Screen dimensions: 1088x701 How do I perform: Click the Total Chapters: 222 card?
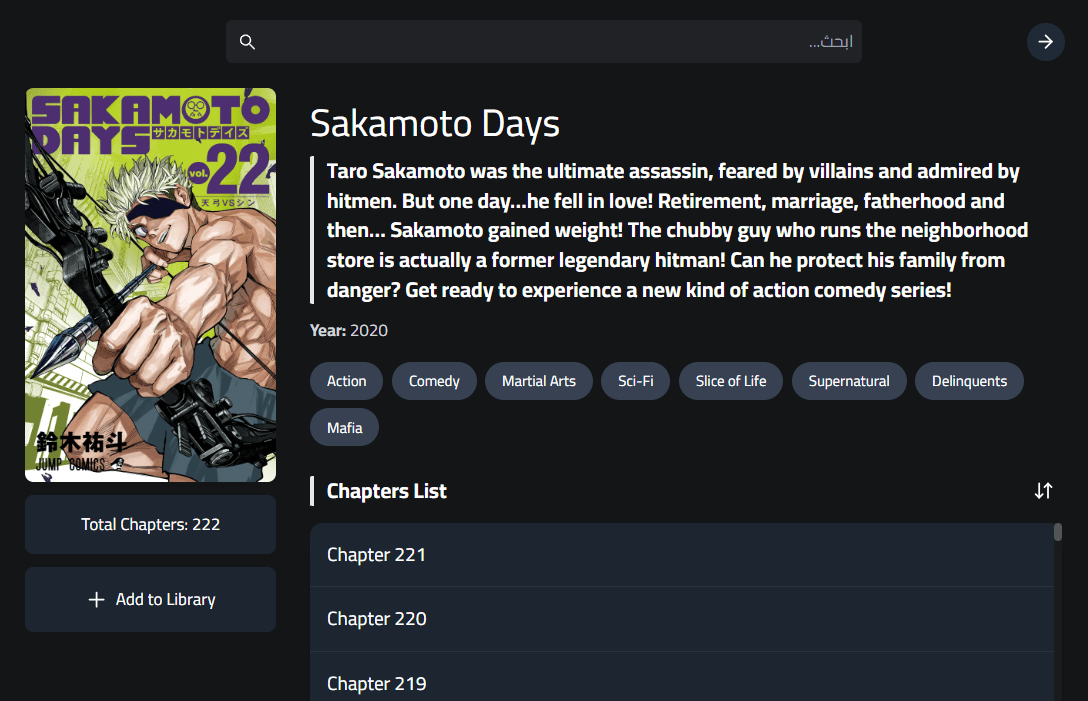[x=150, y=524]
